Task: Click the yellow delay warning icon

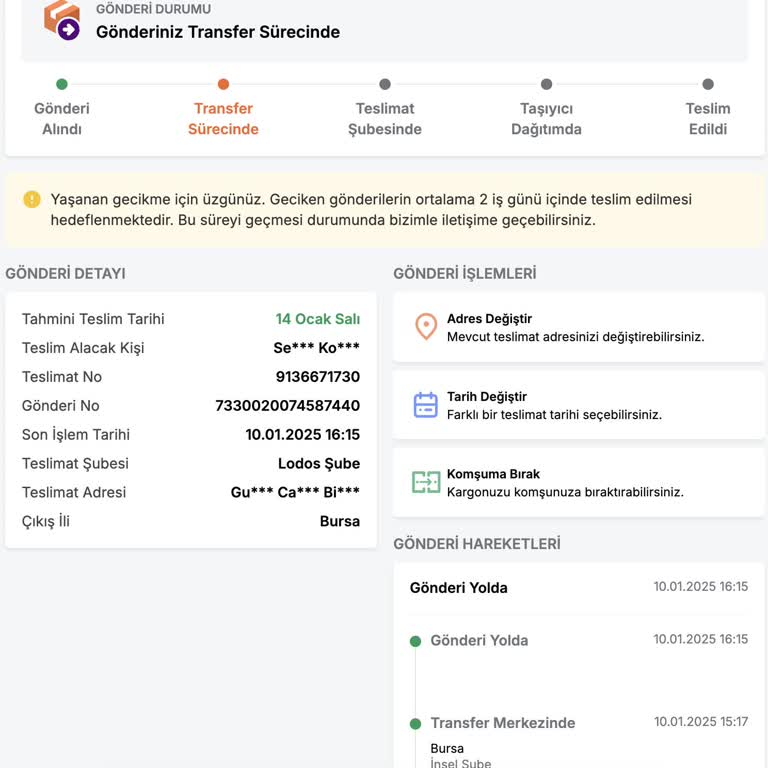Action: [32, 199]
